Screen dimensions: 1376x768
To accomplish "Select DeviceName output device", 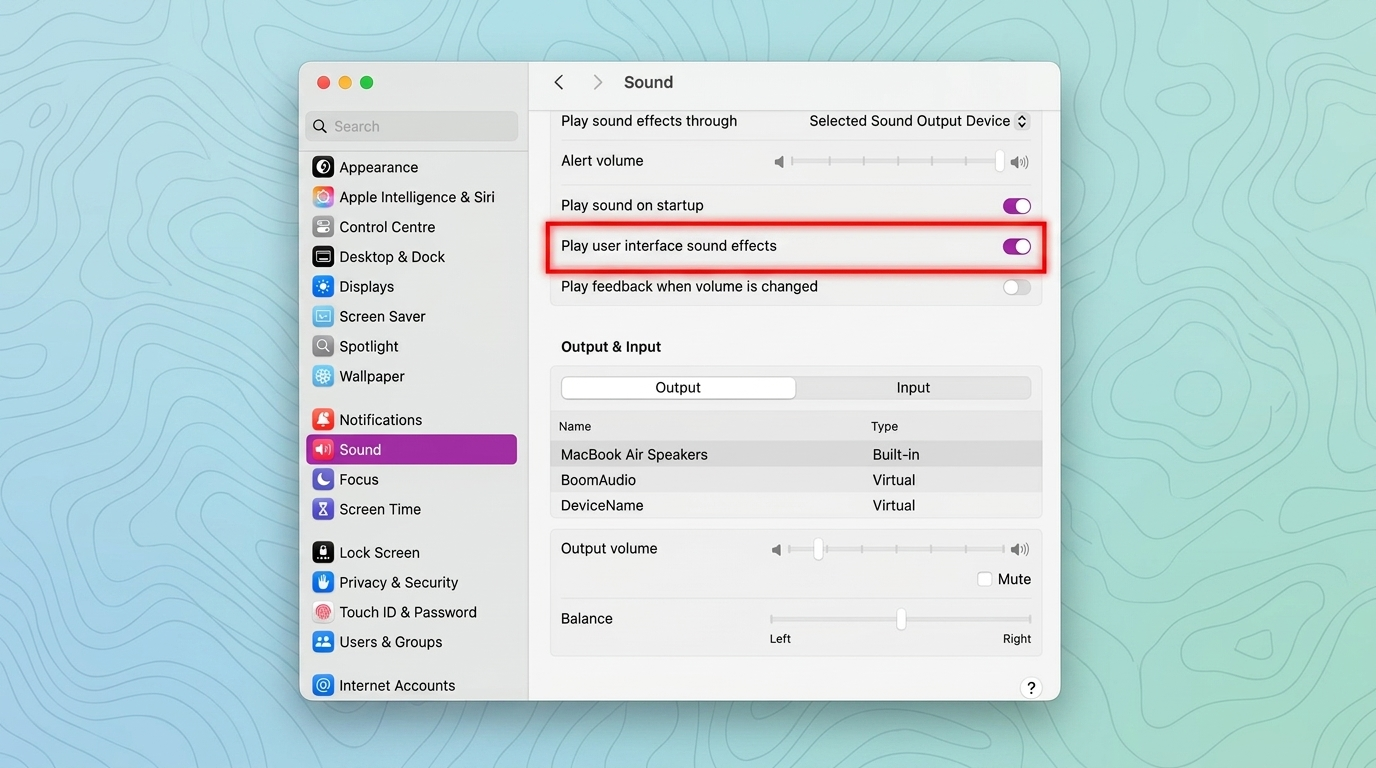I will [x=796, y=505].
